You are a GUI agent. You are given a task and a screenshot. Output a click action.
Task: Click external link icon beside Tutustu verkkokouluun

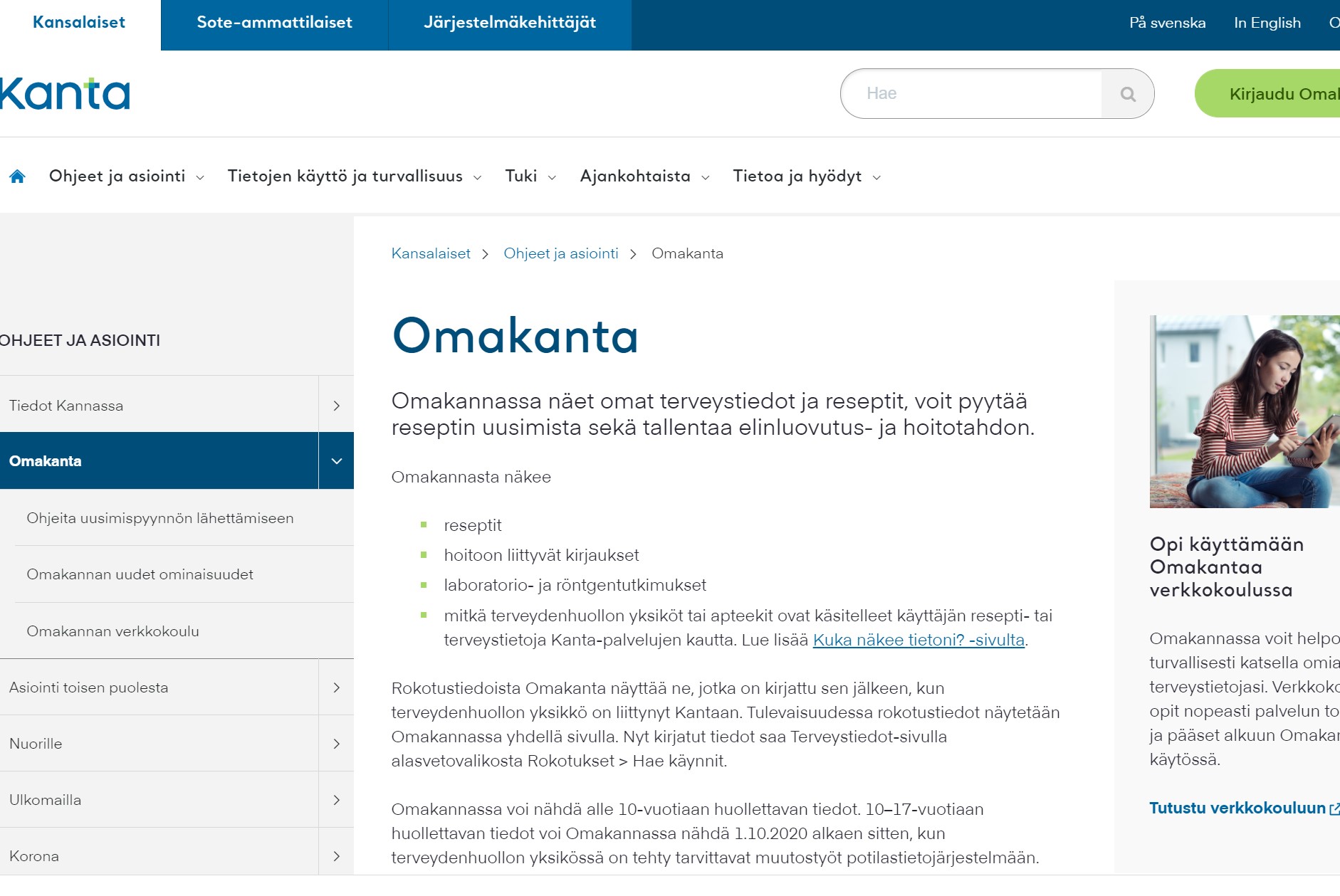click(x=1334, y=808)
